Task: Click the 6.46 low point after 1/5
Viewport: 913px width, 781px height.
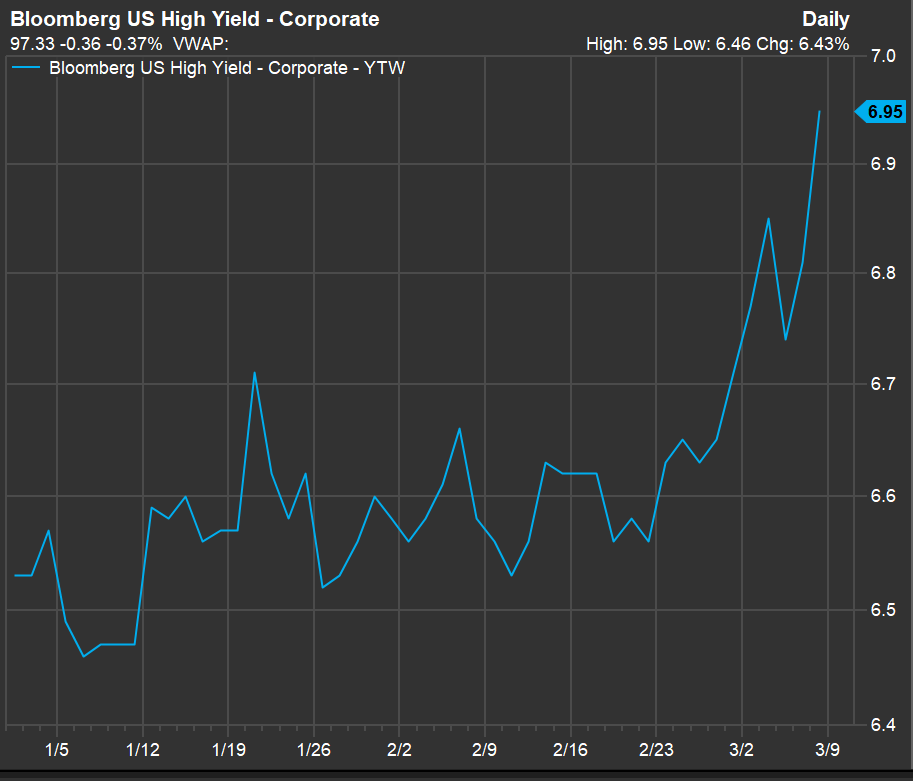Action: (83, 656)
